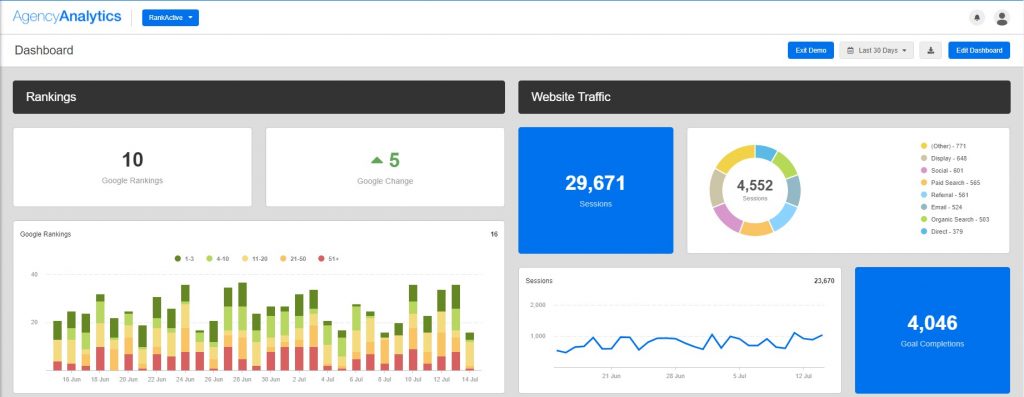This screenshot has height=397, width=1024.
Task: Click the 10 Jul bar in rankings chart
Action: click(413, 328)
